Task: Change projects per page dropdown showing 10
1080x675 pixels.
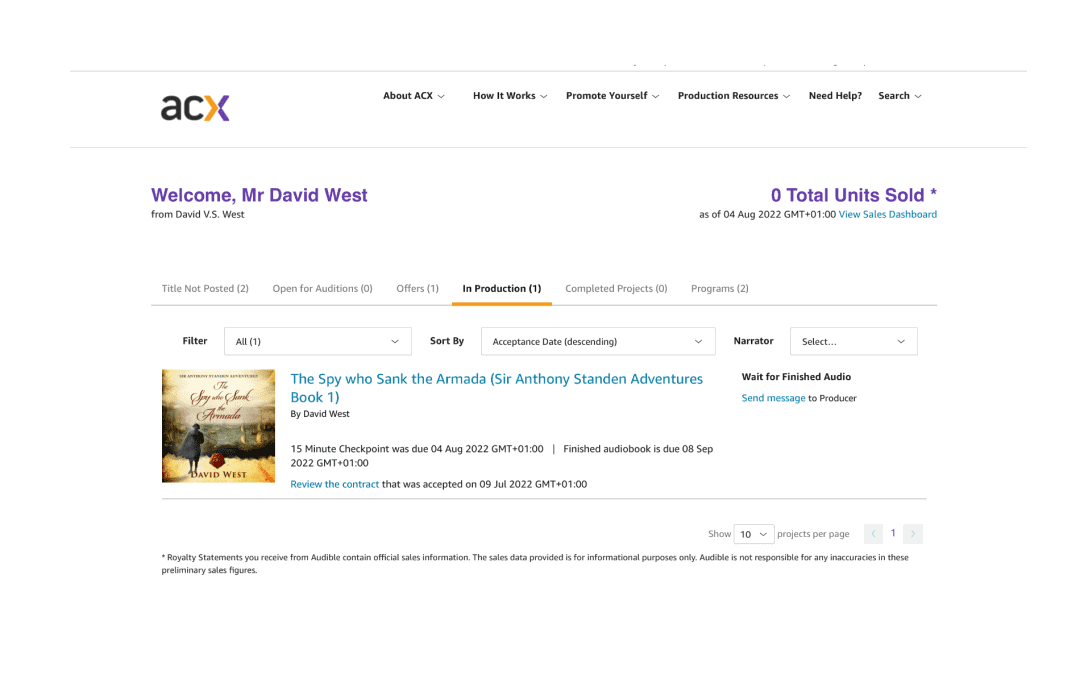Action: click(x=754, y=534)
